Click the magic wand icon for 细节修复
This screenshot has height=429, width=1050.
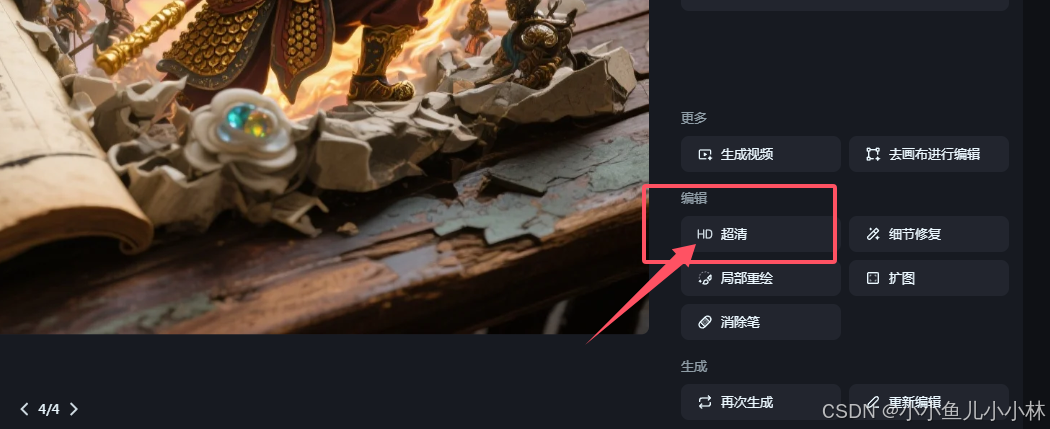[x=873, y=234]
